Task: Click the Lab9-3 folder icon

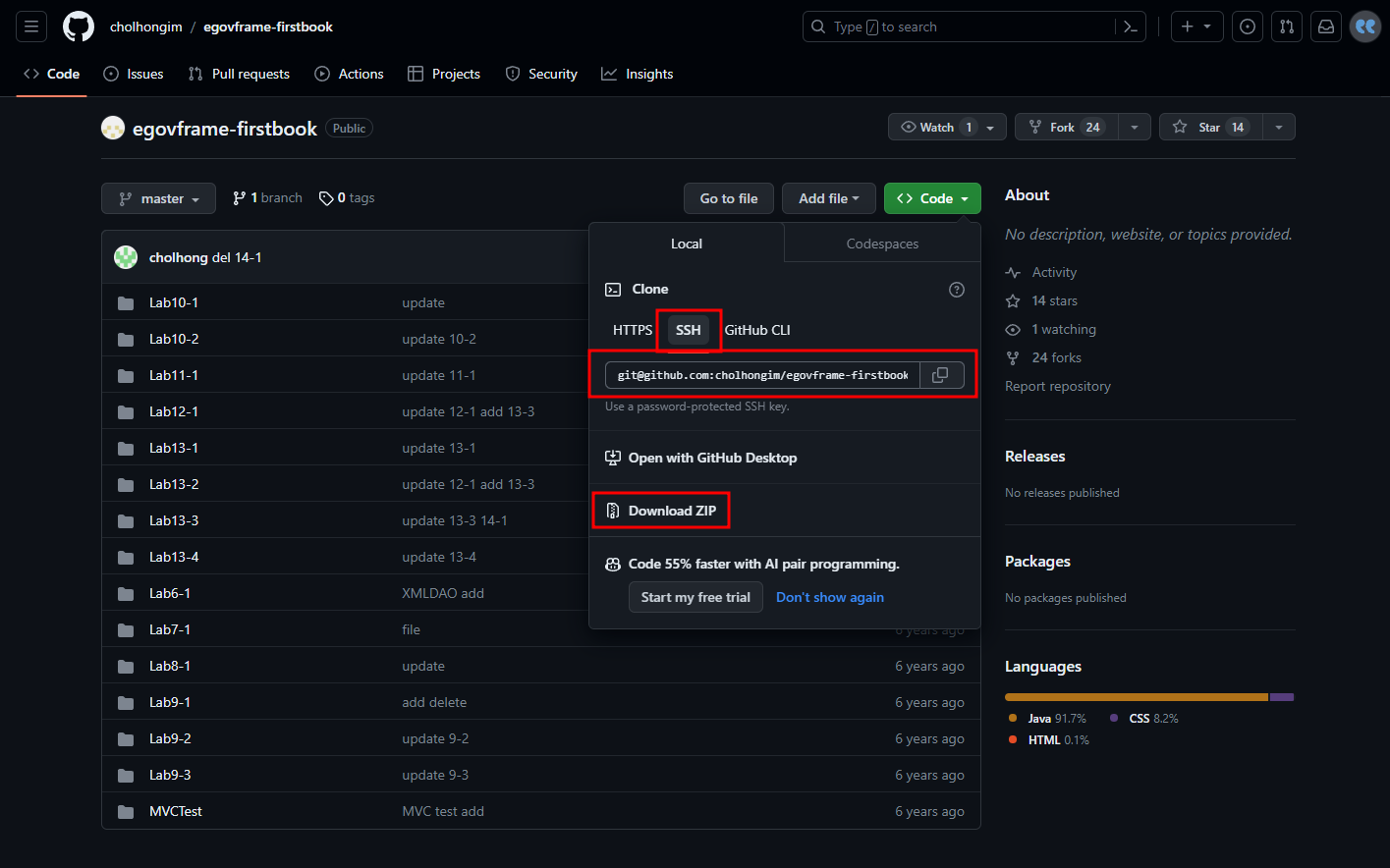Action: [x=126, y=775]
